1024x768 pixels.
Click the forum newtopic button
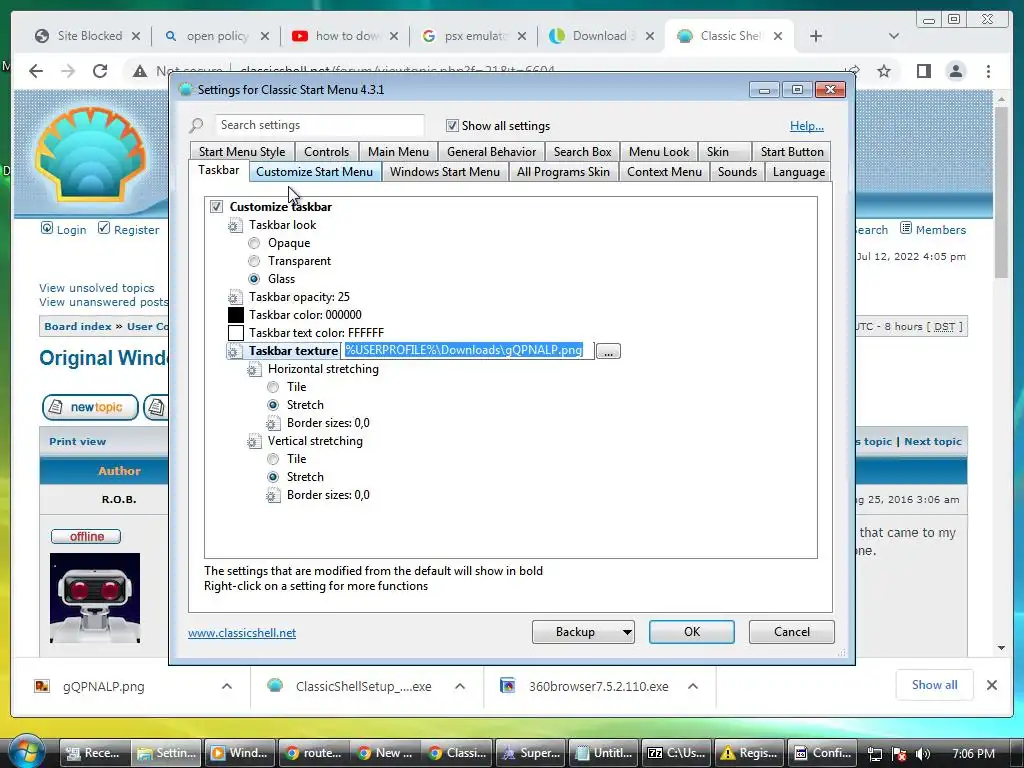pyautogui.click(x=90, y=408)
